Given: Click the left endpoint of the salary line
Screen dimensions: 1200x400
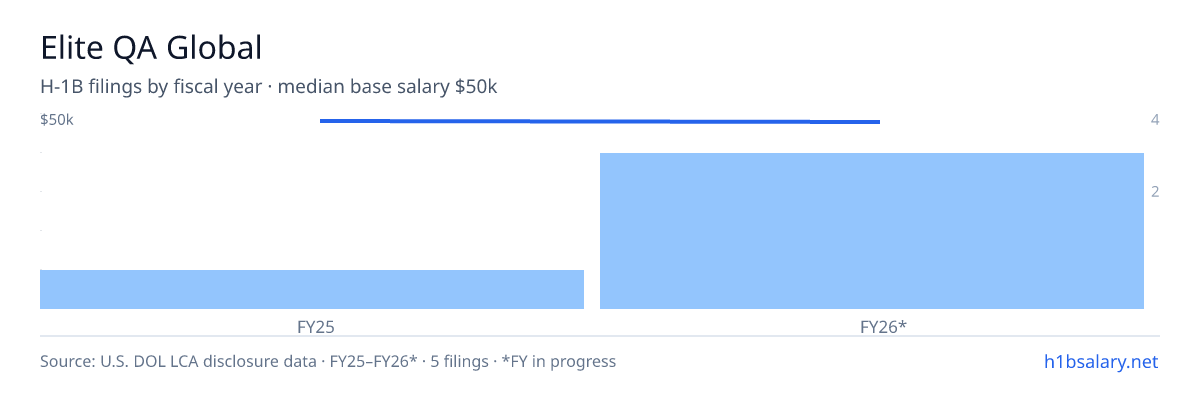Looking at the screenshot, I should pos(321,120).
